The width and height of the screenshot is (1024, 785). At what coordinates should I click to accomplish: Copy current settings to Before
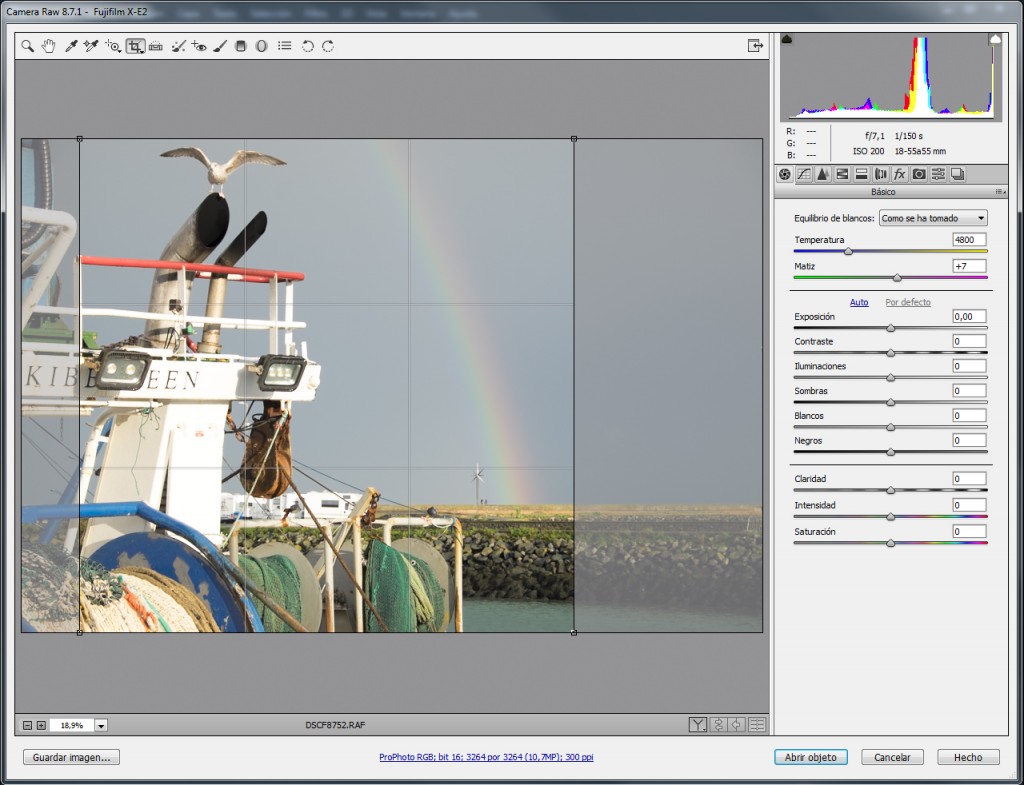click(737, 724)
